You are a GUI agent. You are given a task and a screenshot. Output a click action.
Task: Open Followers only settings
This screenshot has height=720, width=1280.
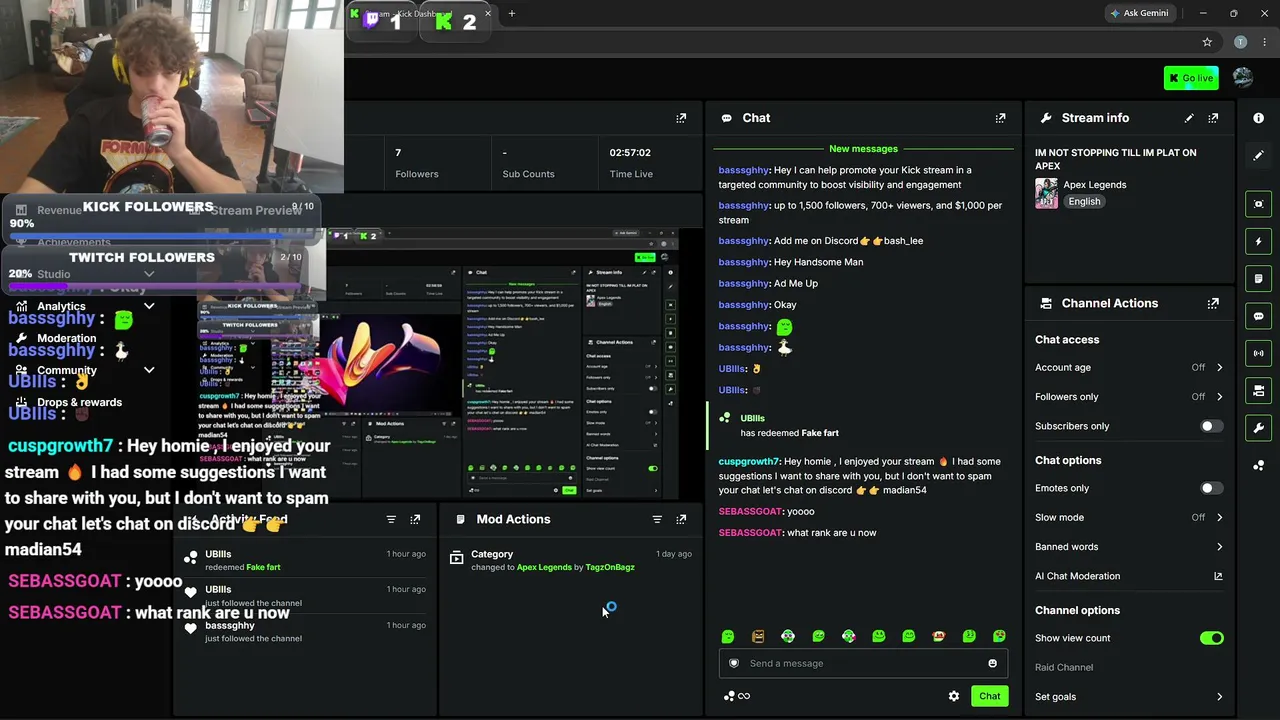(x=1129, y=397)
